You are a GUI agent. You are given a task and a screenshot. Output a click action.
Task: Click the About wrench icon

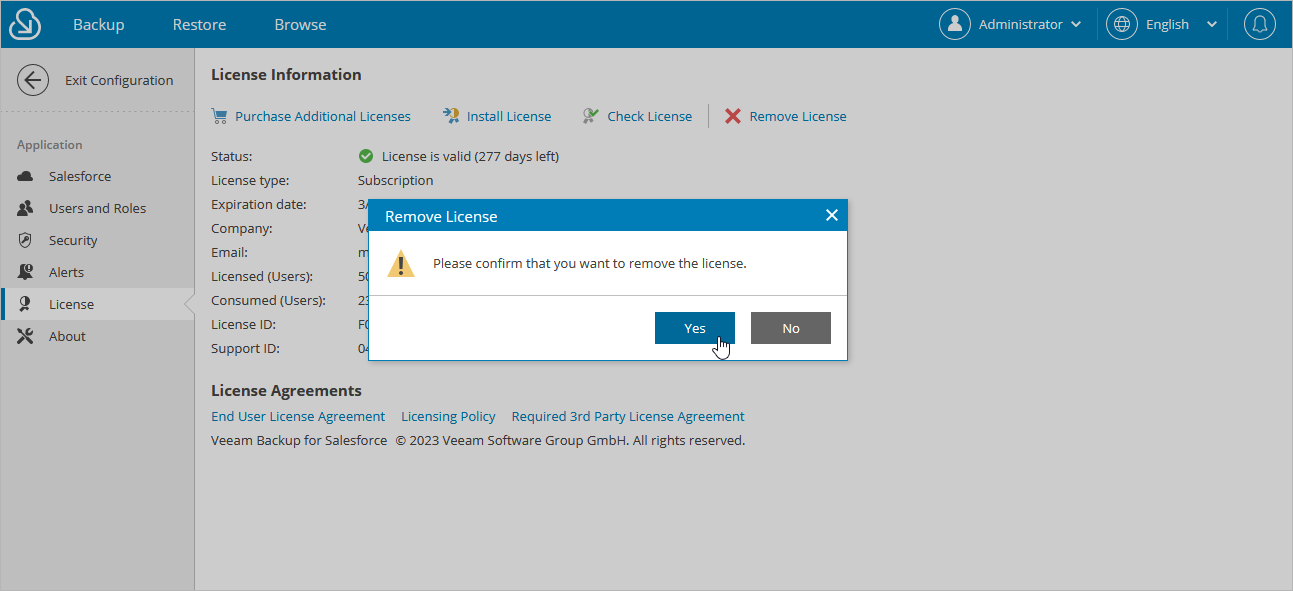click(x=26, y=336)
